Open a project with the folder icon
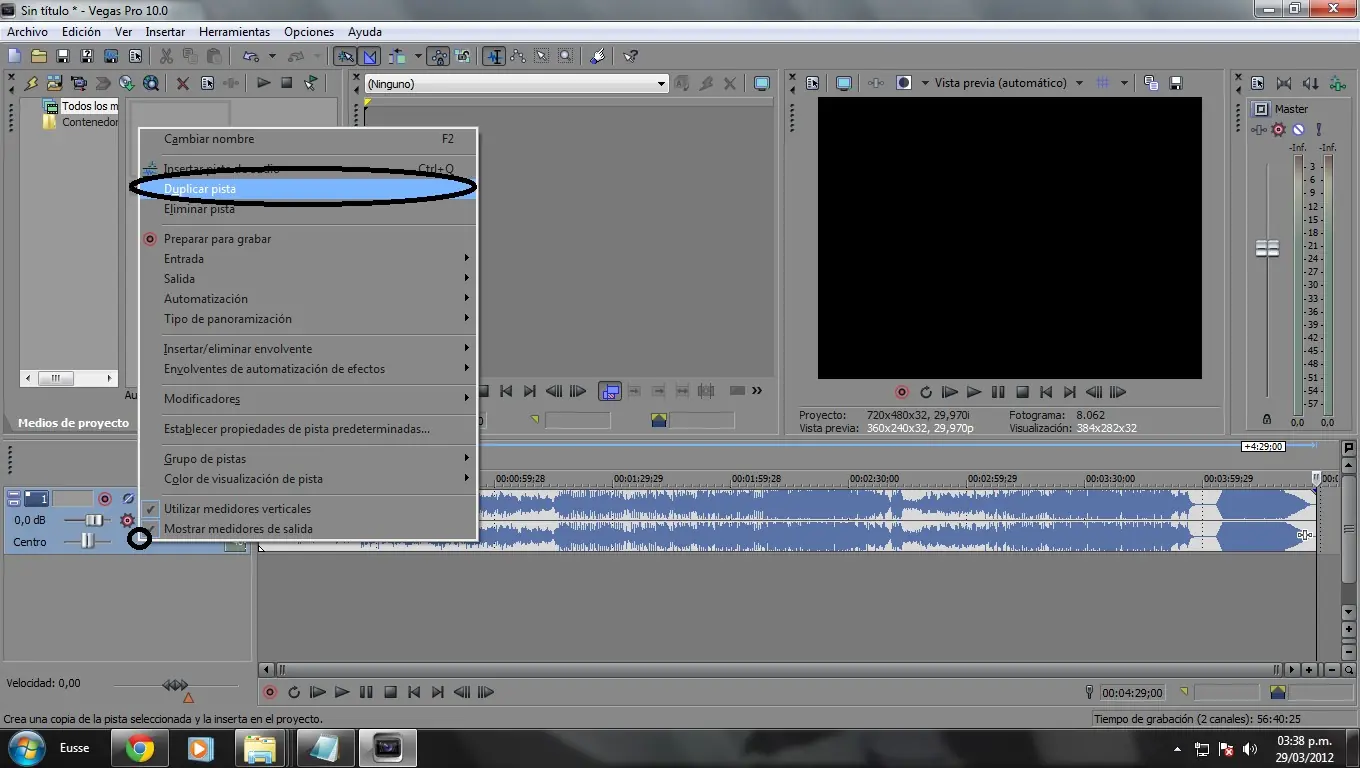 point(39,57)
